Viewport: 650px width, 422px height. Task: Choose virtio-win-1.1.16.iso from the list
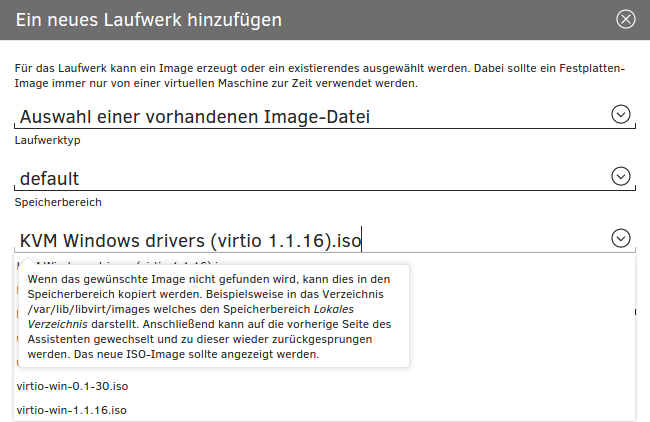(x=72, y=410)
